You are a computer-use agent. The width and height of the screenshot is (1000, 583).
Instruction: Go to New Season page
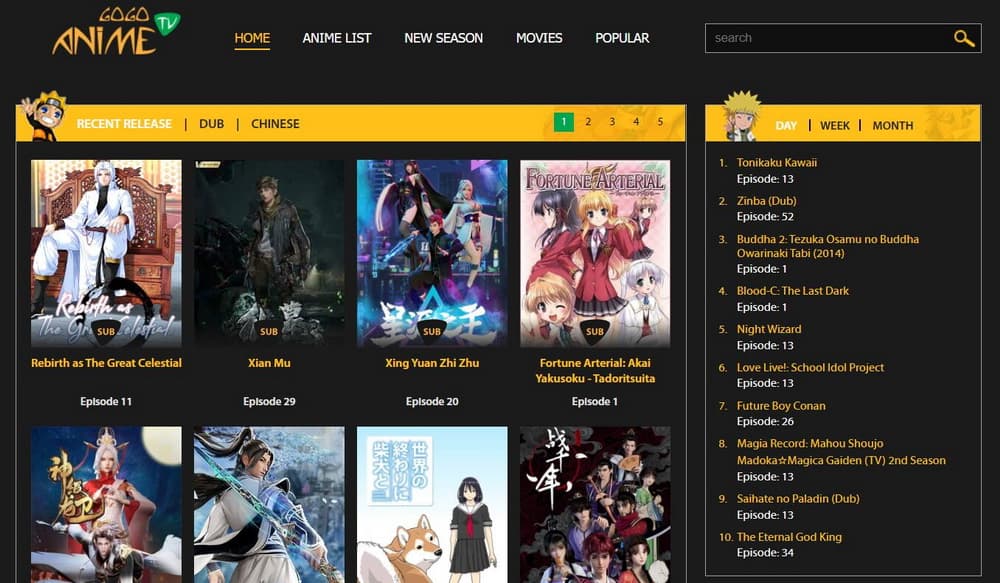(443, 38)
